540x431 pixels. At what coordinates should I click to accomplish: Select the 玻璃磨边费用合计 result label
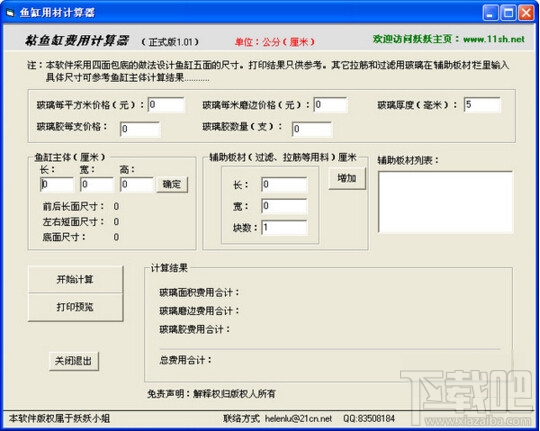click(x=199, y=311)
